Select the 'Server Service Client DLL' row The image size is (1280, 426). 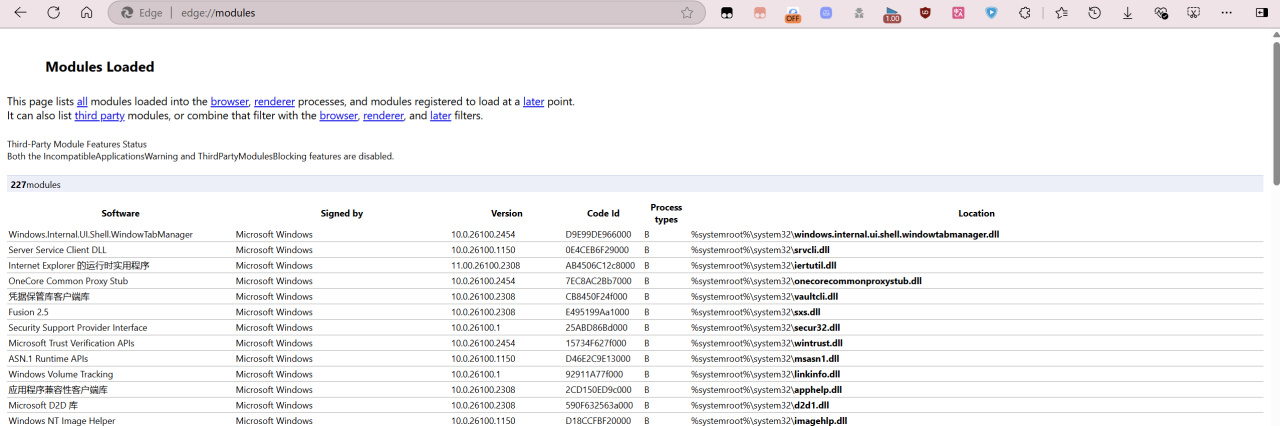pyautogui.click(x=635, y=250)
